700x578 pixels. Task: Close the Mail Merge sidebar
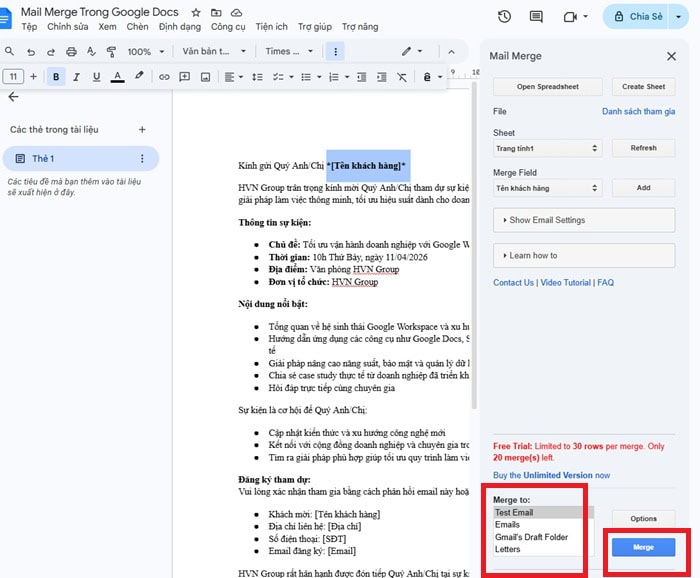(671, 56)
